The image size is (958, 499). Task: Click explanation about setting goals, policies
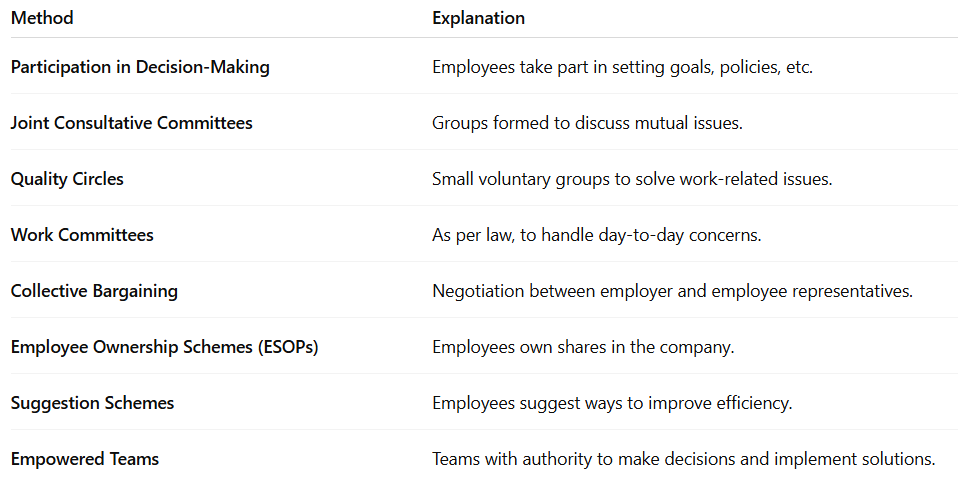coord(623,67)
